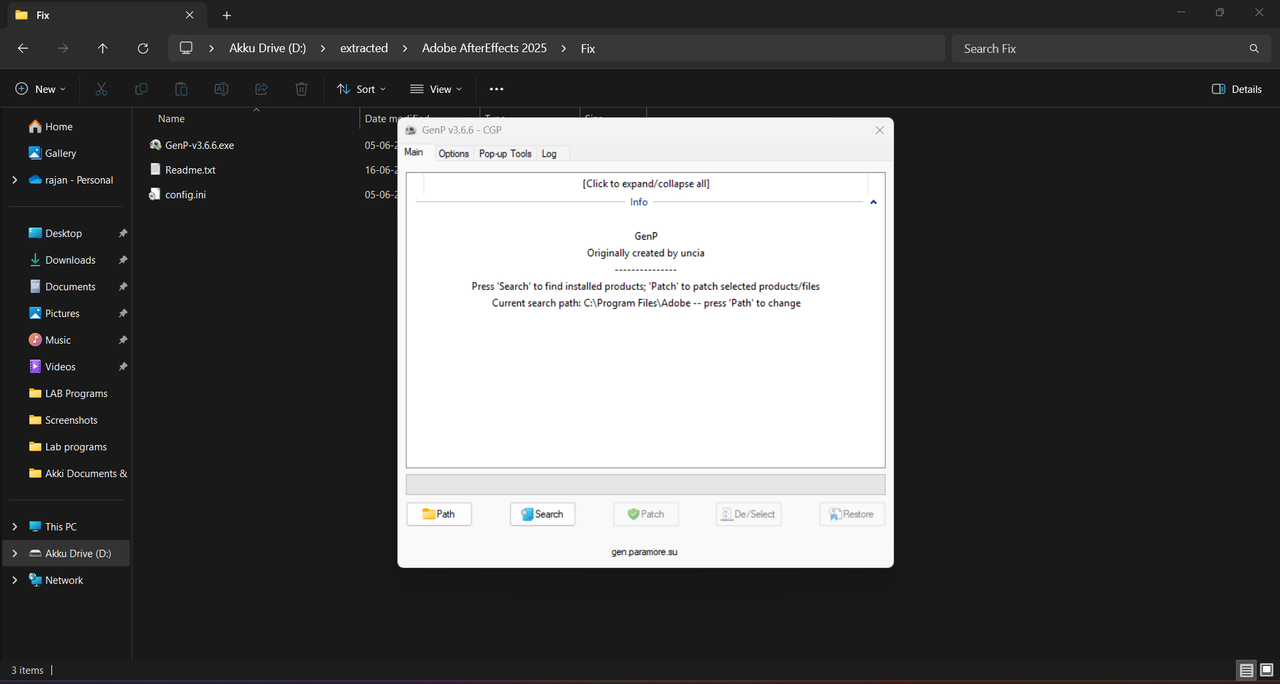Click the Copy toolbar icon

pyautogui.click(x=141, y=89)
